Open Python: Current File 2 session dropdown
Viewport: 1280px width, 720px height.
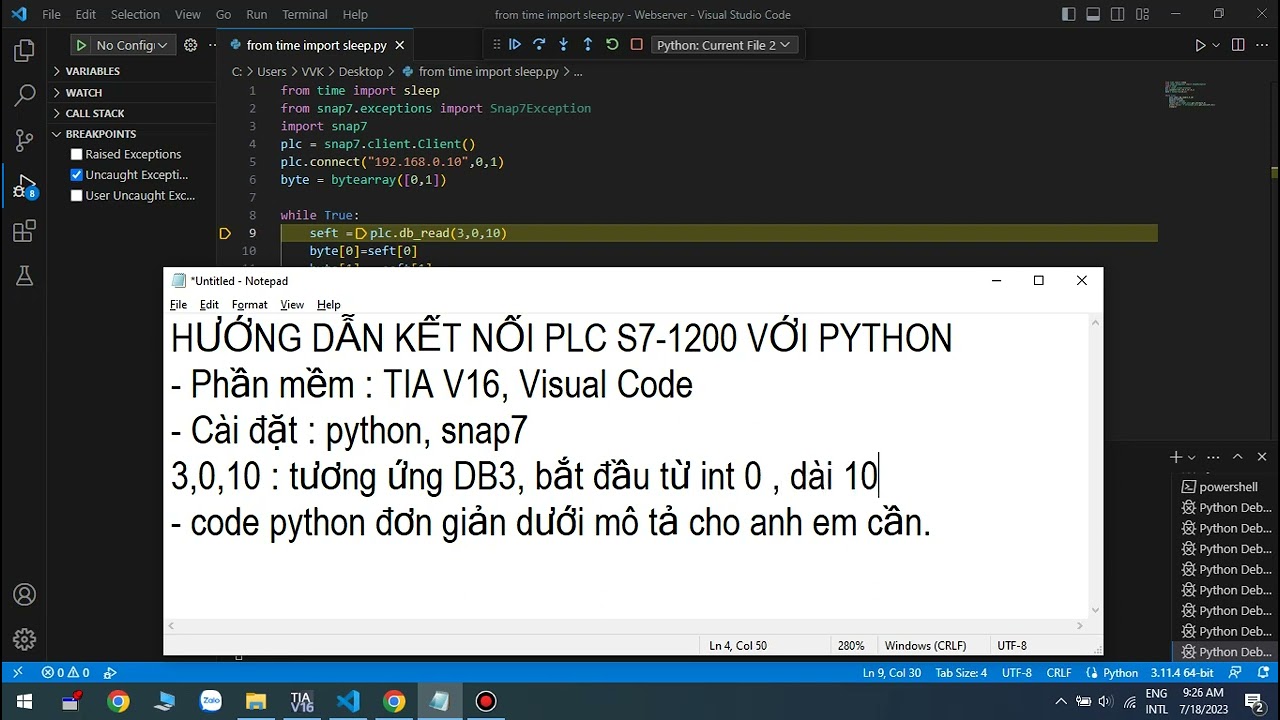click(x=723, y=45)
